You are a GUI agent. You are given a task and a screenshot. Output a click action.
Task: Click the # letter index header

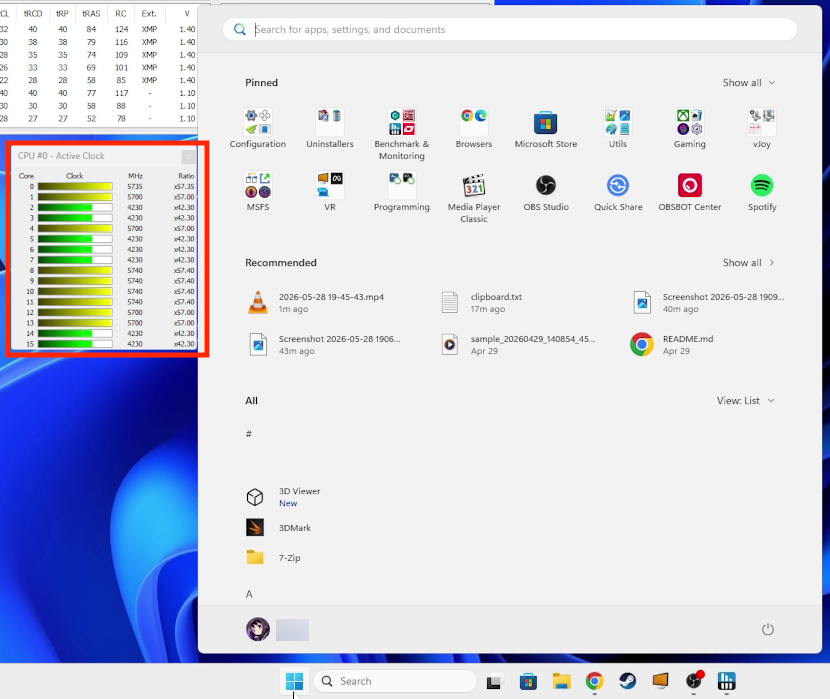point(249,434)
